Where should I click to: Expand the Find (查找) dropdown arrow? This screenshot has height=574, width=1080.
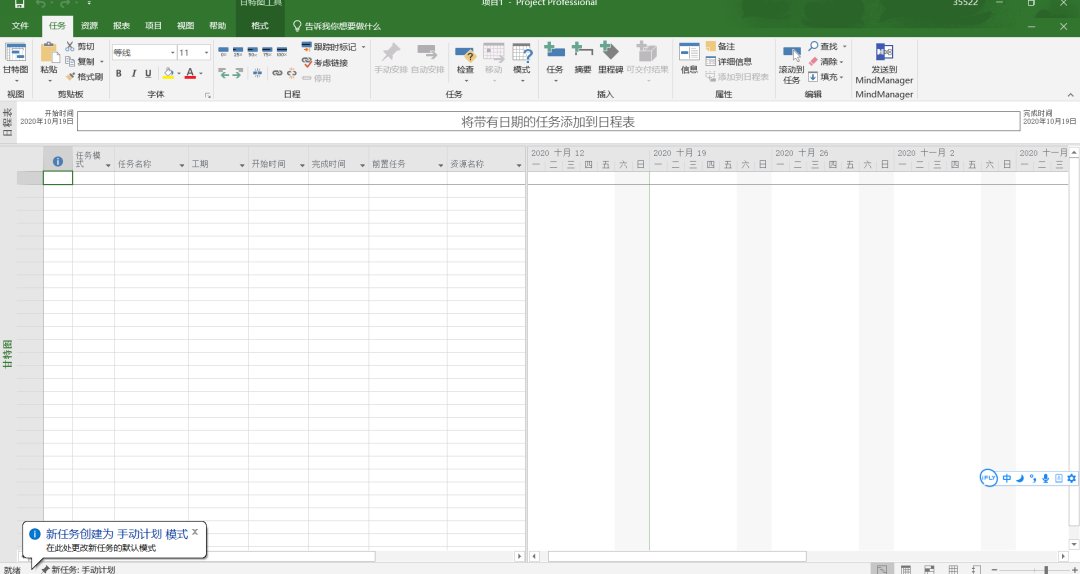pos(844,47)
